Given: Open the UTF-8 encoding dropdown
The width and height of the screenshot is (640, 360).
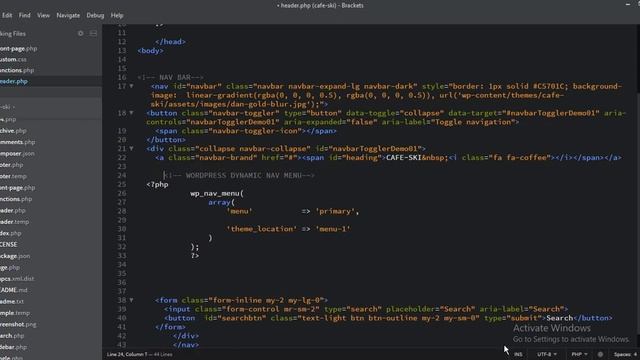Looking at the screenshot, I should 547,354.
